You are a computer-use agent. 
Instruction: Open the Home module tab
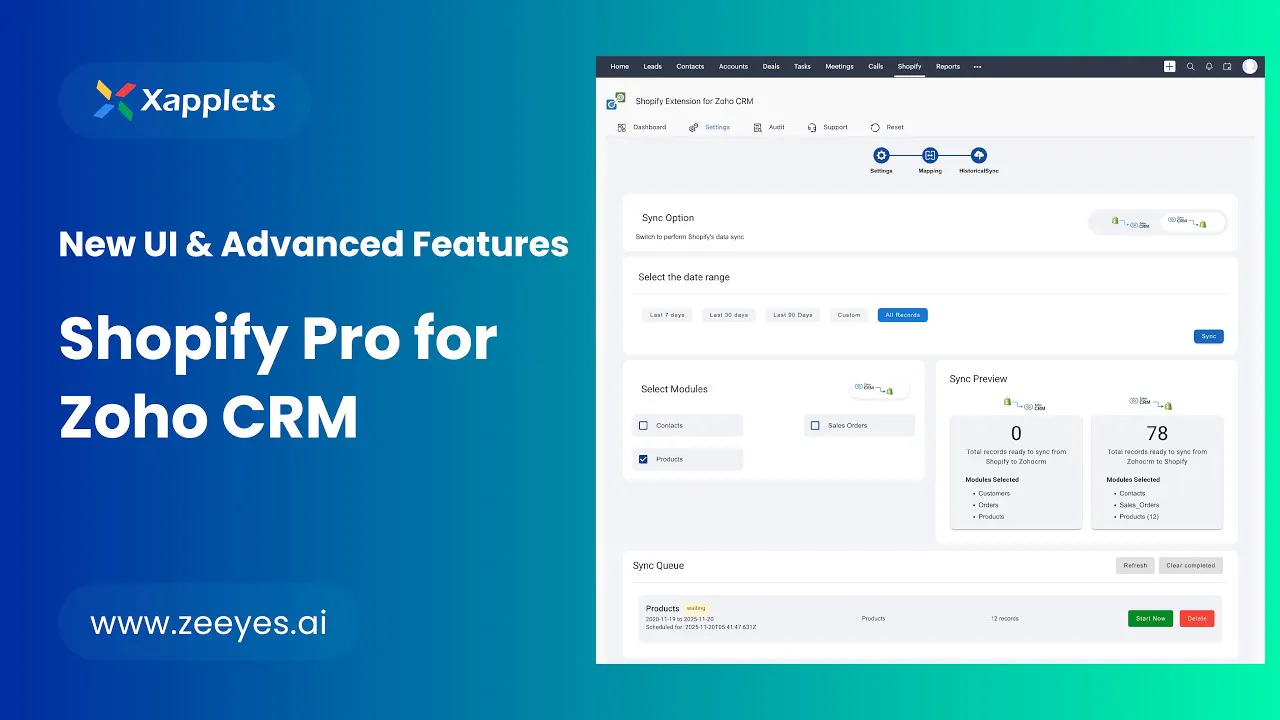click(x=620, y=67)
